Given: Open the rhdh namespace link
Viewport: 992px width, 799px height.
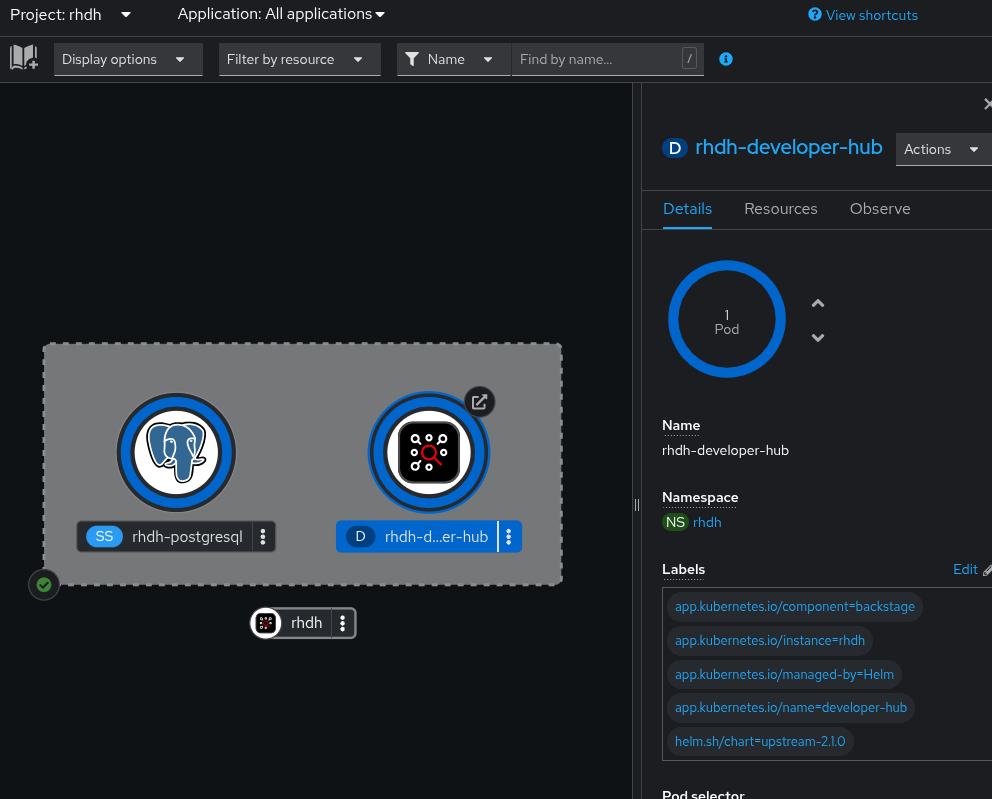Looking at the screenshot, I should click(707, 522).
